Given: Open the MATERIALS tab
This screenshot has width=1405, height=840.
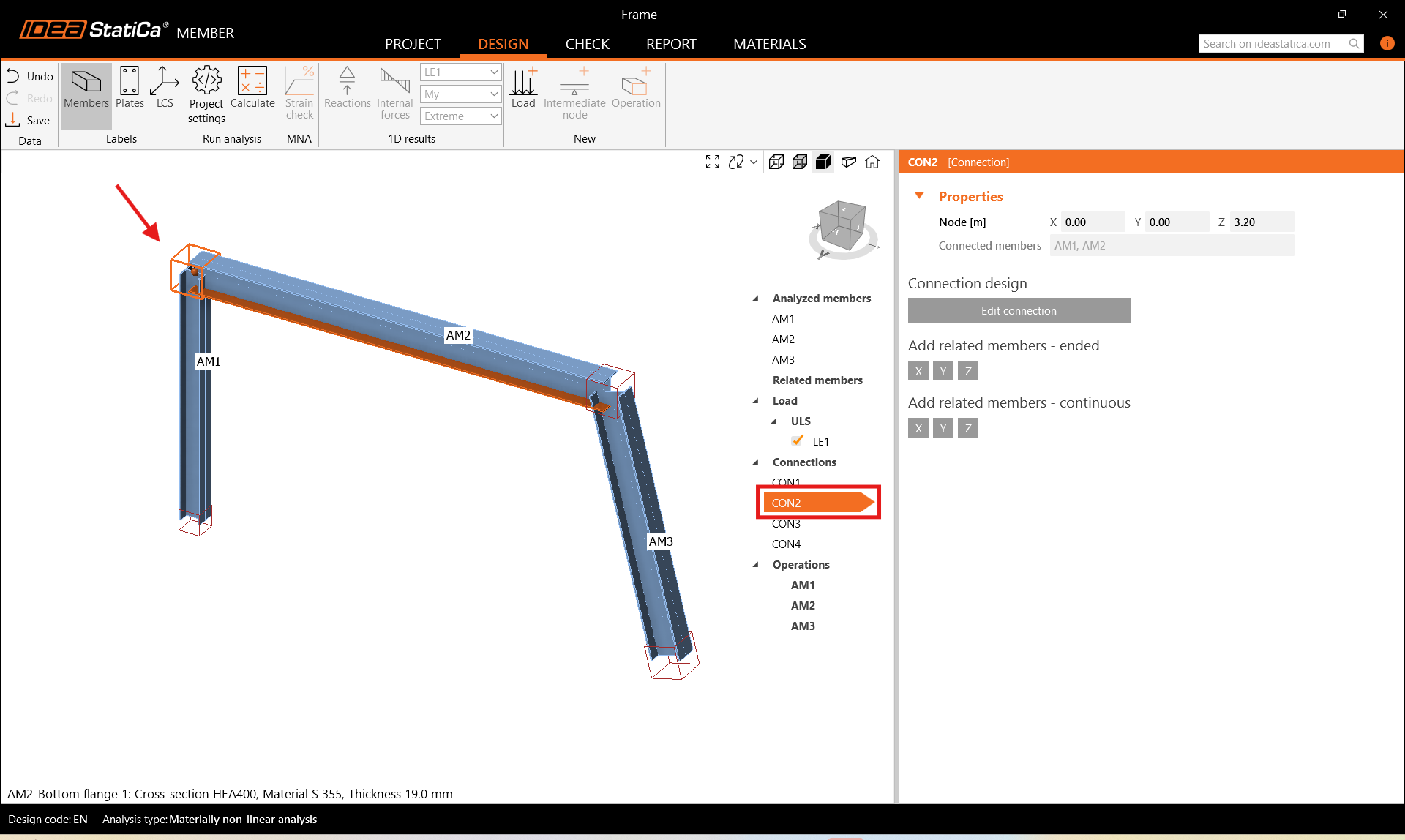Looking at the screenshot, I should (x=769, y=44).
